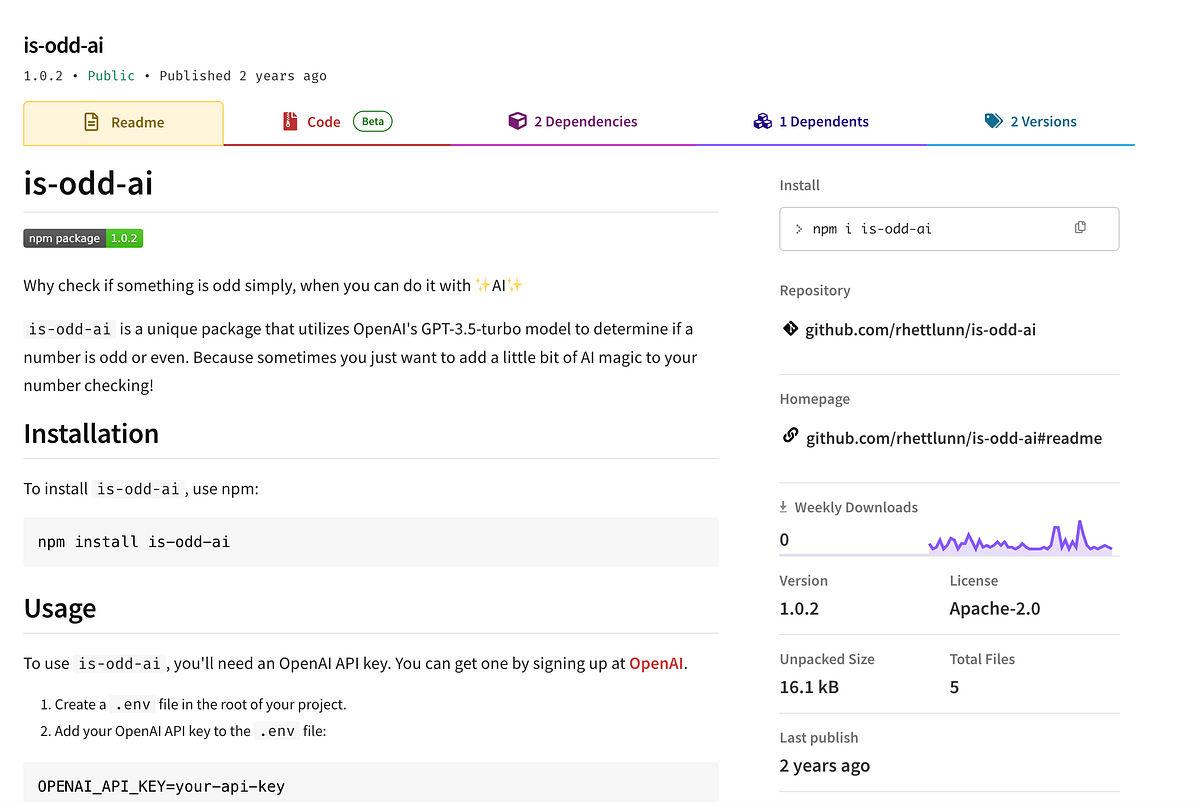Click the Apache-2.0 license value
The image size is (1200, 802).
(995, 608)
